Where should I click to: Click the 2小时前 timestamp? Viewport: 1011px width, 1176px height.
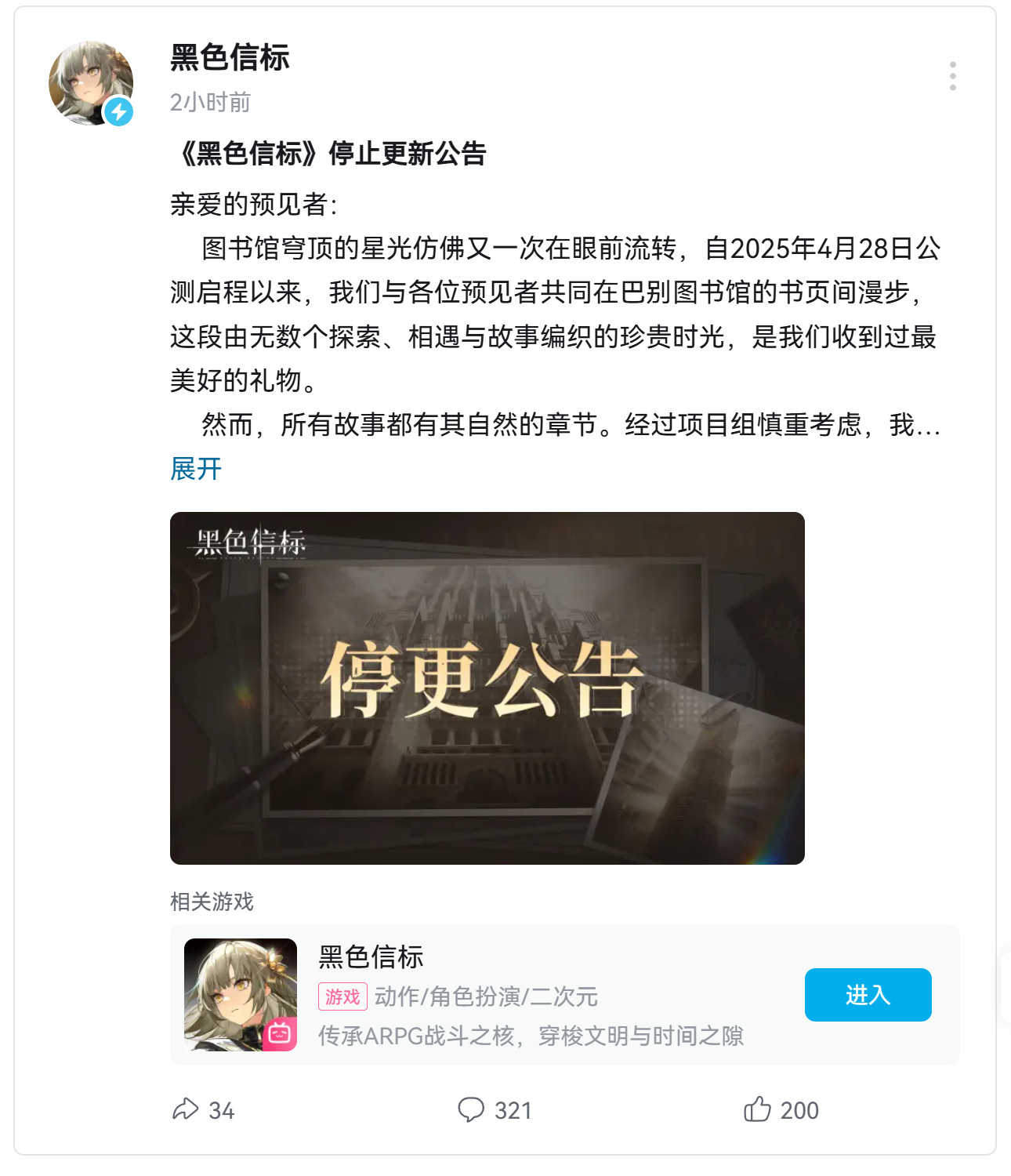coord(210,103)
